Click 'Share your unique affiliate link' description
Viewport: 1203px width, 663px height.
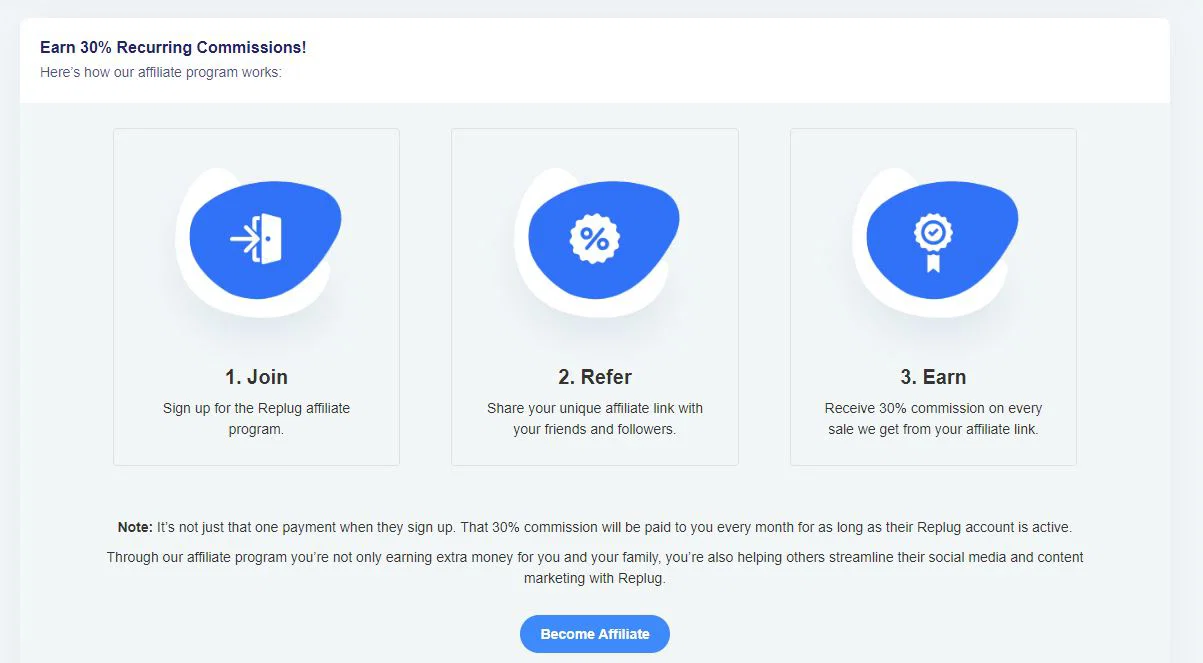tap(595, 419)
